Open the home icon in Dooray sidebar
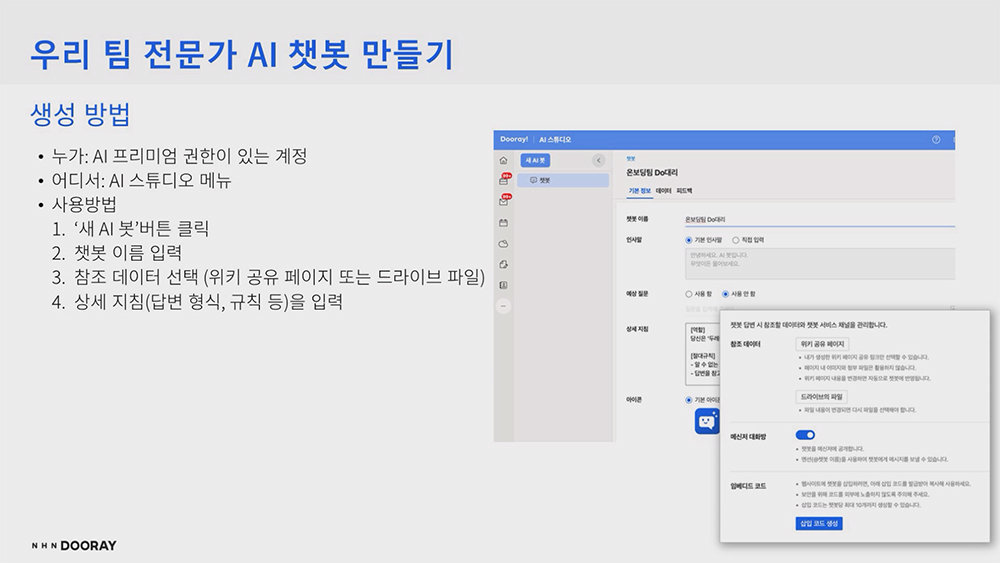Image resolution: width=1000 pixels, height=563 pixels. 503,160
